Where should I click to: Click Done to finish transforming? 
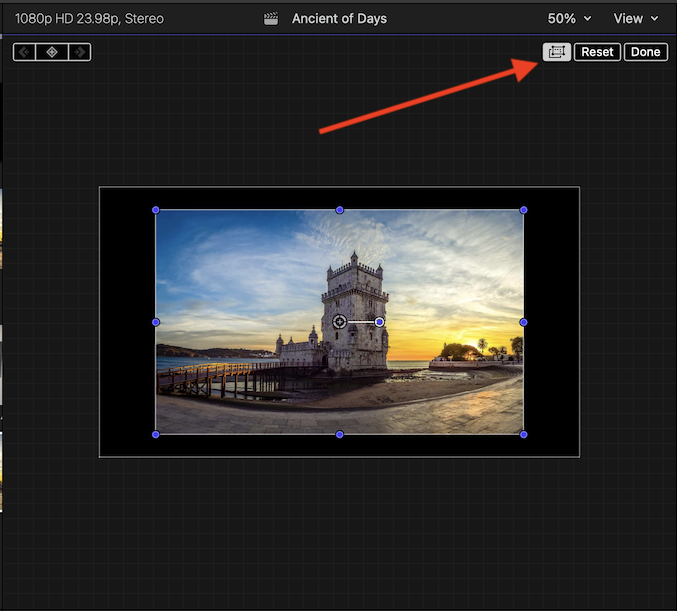[646, 52]
